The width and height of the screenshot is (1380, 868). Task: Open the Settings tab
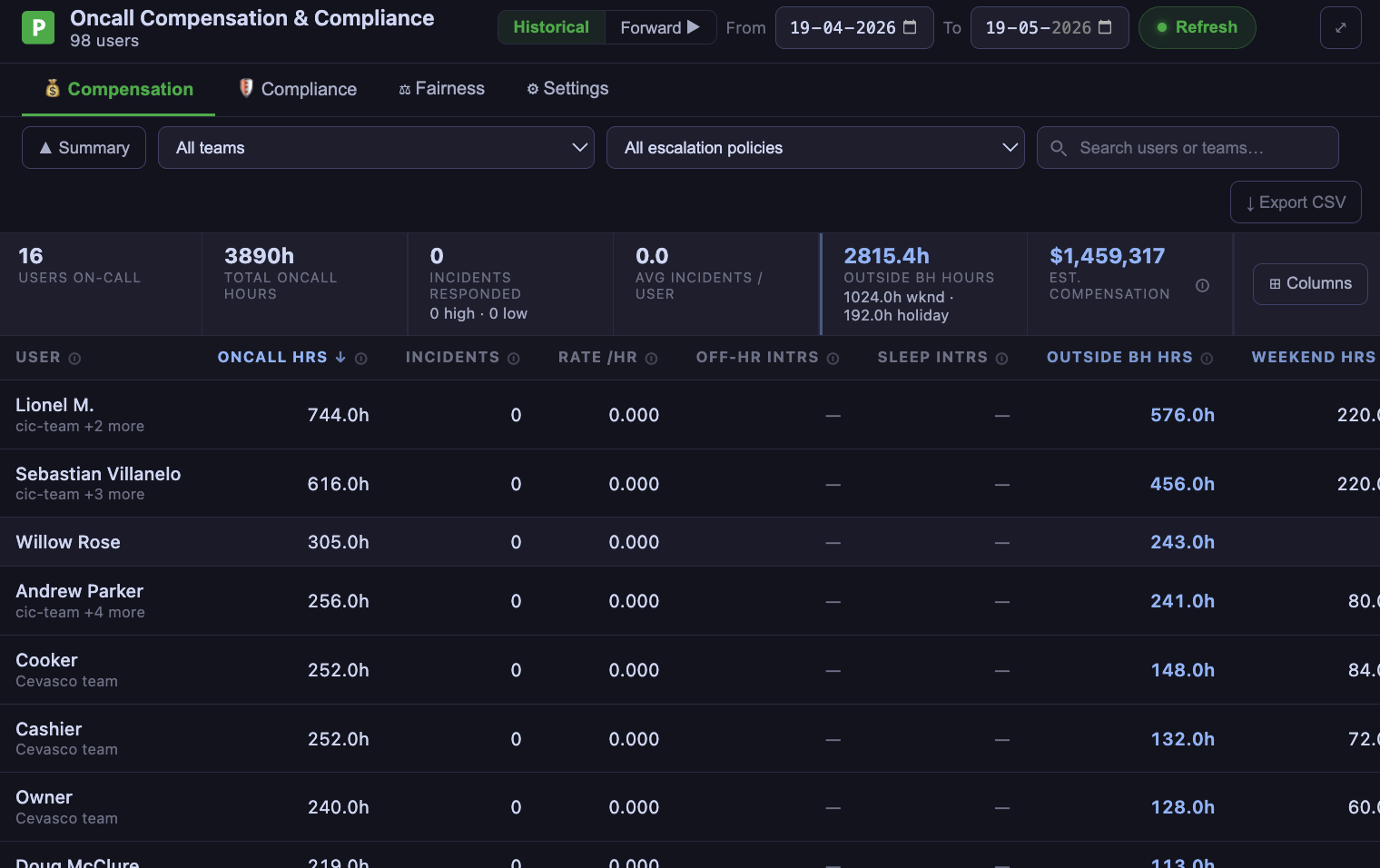point(567,89)
